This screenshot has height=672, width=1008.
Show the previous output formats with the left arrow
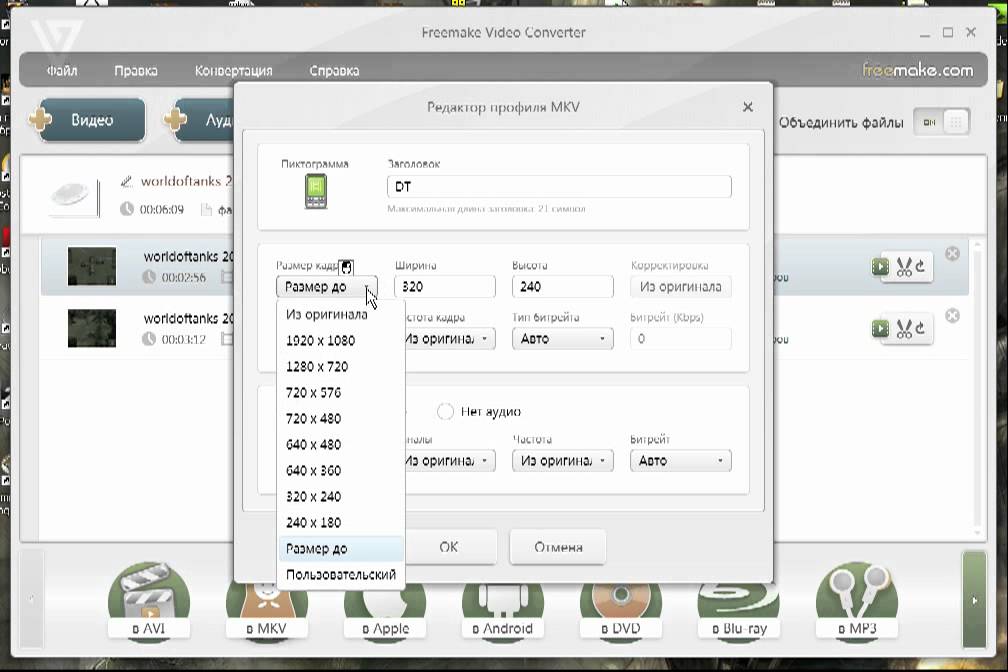pyautogui.click(x=32, y=599)
